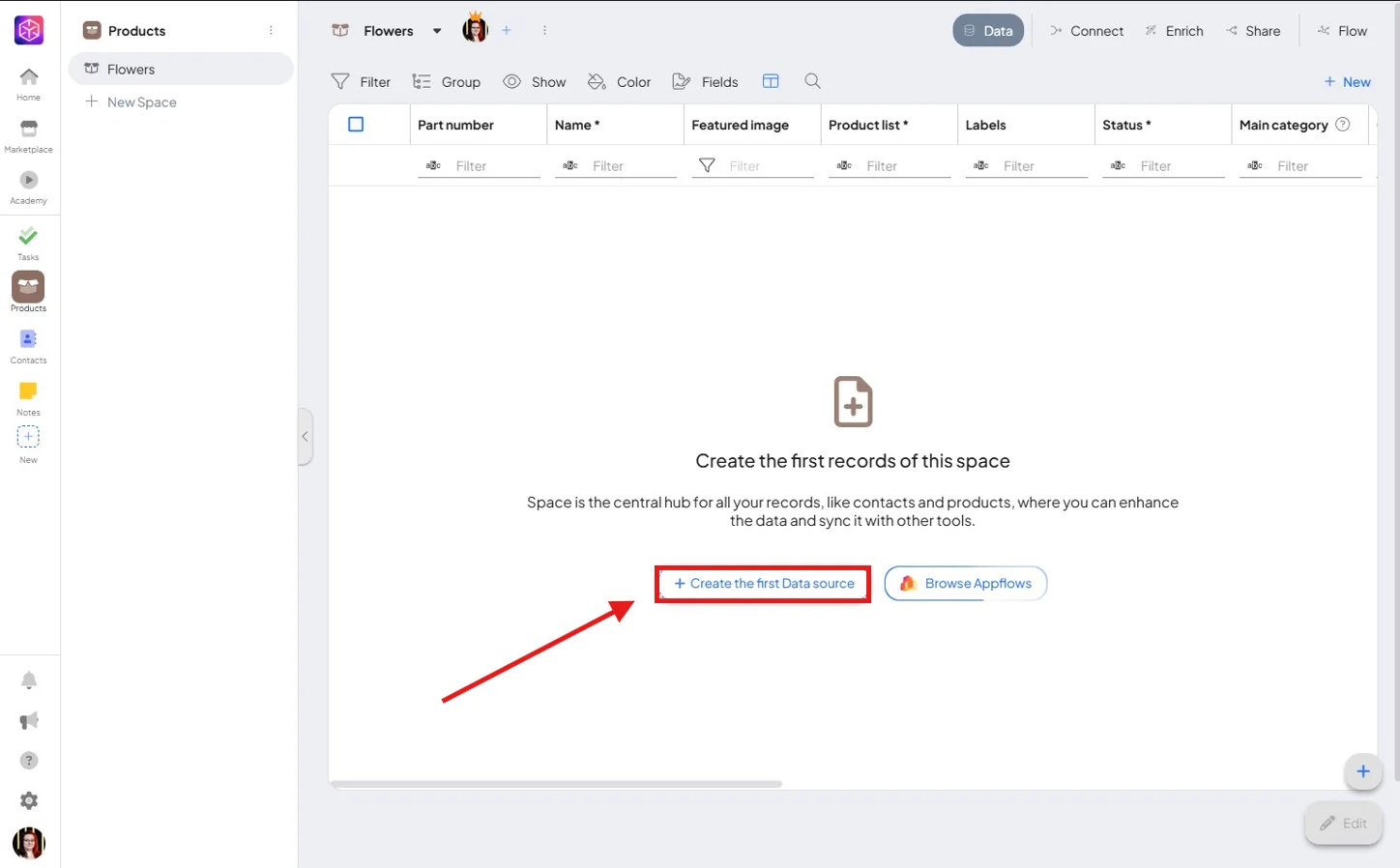This screenshot has height=868, width=1400.
Task: Open Tasks checkmark icon in sidebar
Action: coord(28,236)
